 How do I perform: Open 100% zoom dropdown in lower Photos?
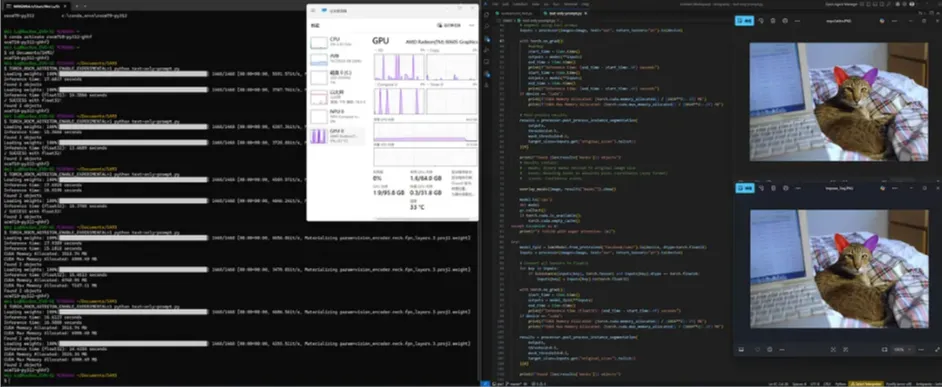902,350
